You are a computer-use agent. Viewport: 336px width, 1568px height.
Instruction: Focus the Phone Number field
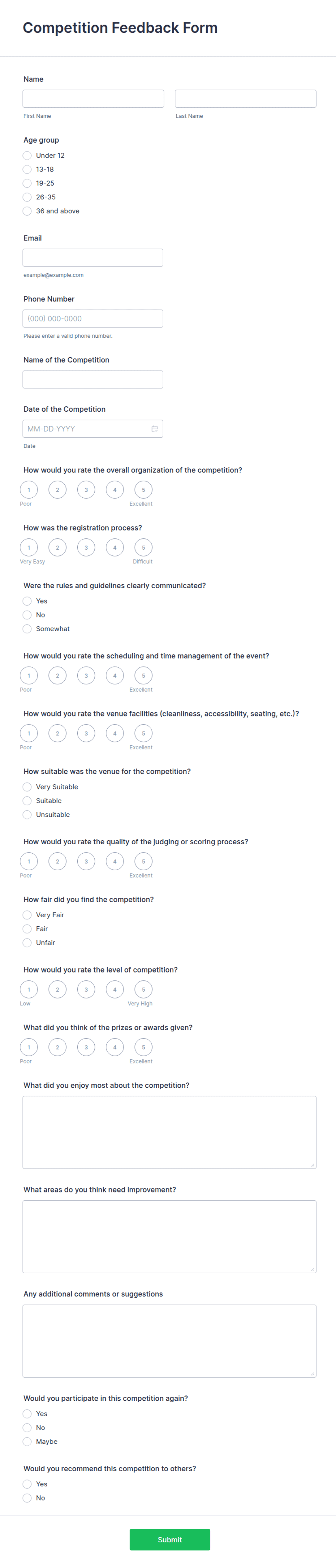92,319
